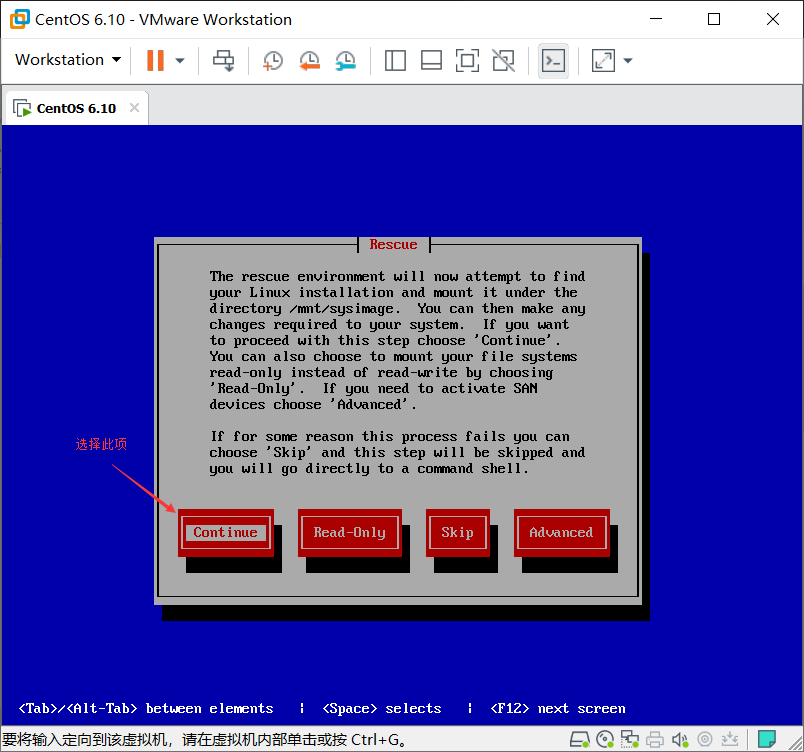Click the stretch guest display icon
Viewport: 804px width, 752px height.
[604, 60]
